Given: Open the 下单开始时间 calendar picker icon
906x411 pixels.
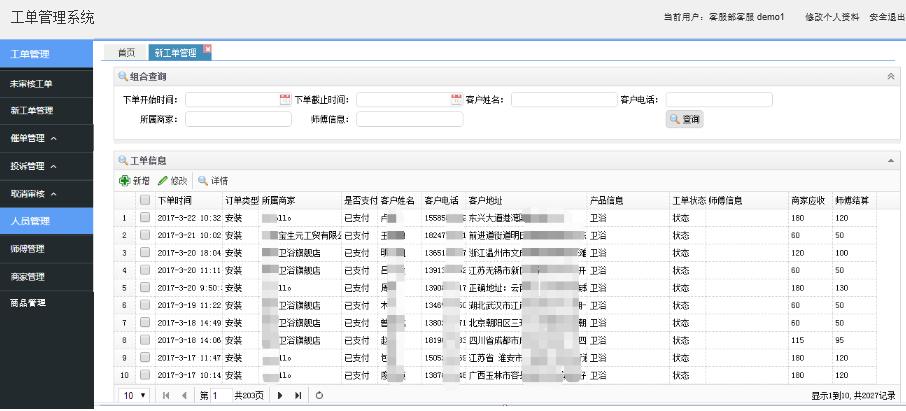Looking at the screenshot, I should [x=285, y=99].
